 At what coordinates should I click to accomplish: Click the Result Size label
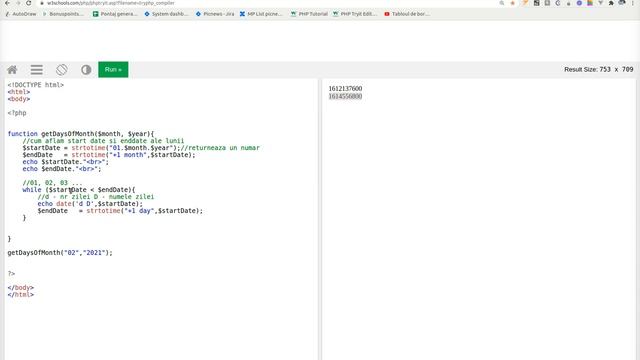(598, 69)
